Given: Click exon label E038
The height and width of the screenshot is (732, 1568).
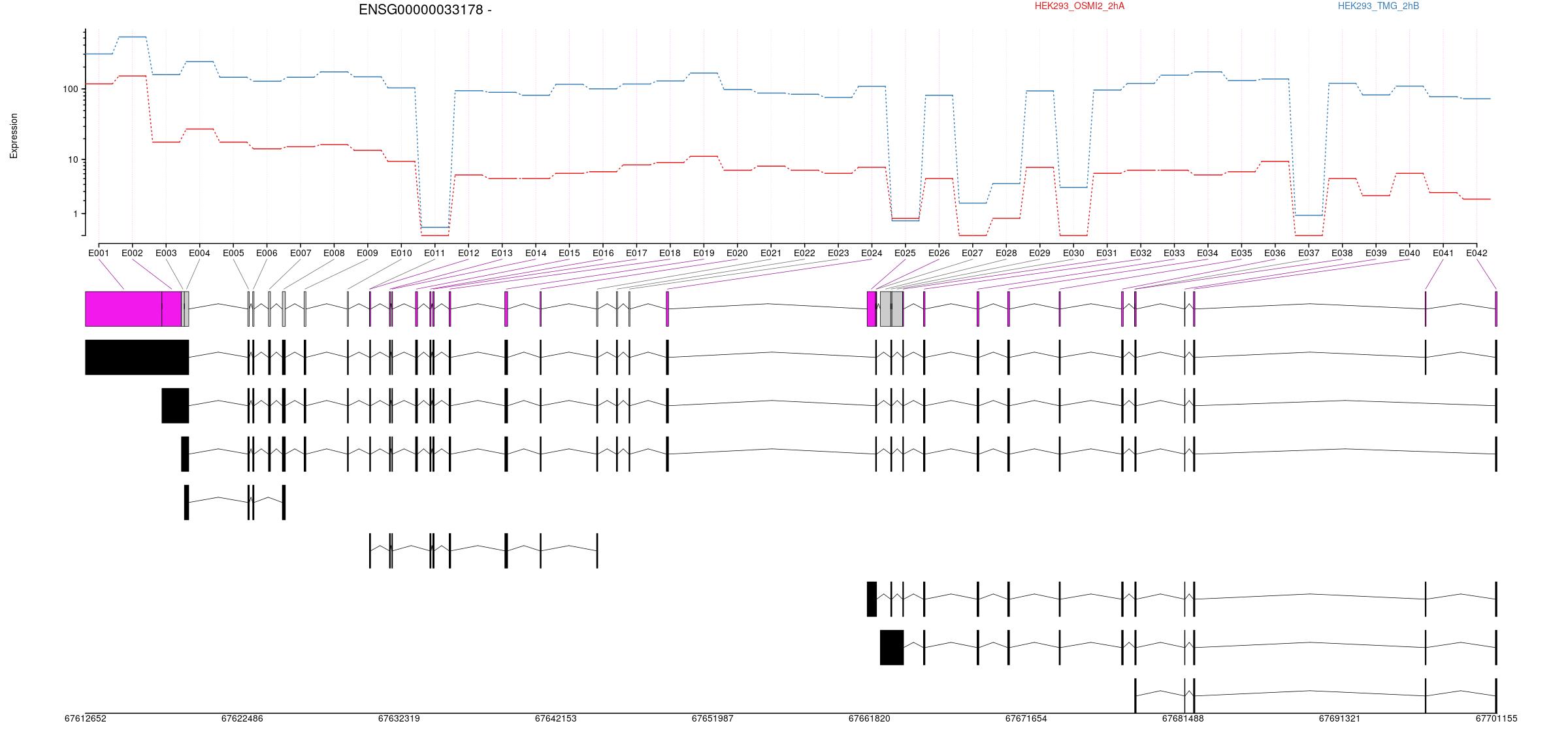Looking at the screenshot, I should pos(1342,253).
